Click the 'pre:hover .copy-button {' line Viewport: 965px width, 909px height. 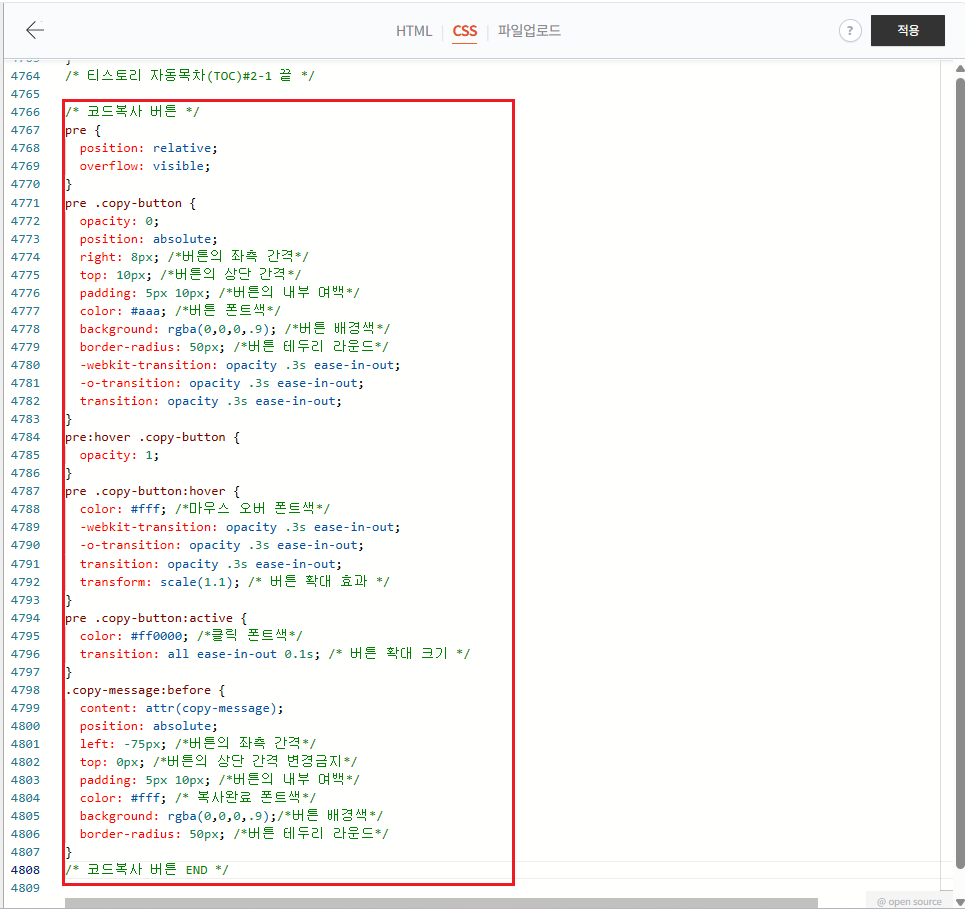[153, 437]
